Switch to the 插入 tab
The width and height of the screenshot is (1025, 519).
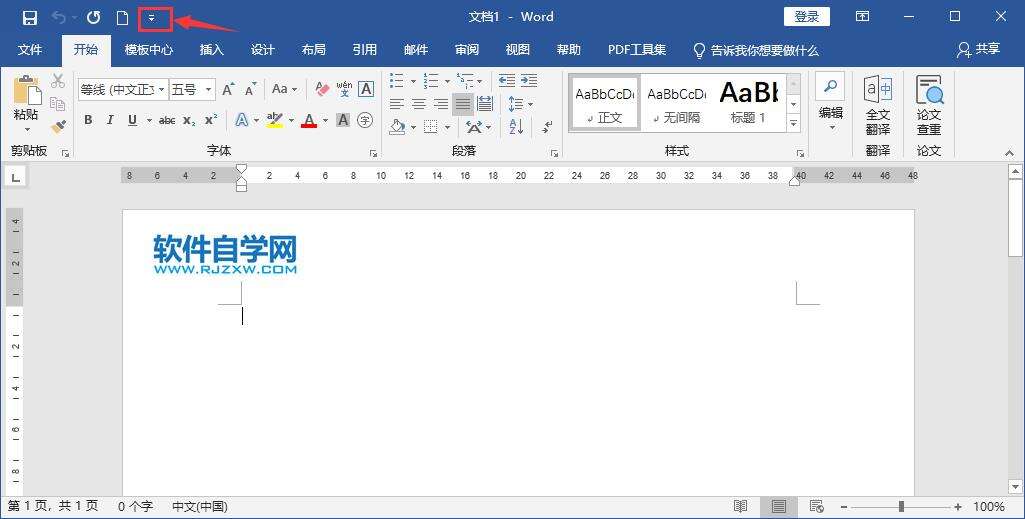tap(211, 50)
